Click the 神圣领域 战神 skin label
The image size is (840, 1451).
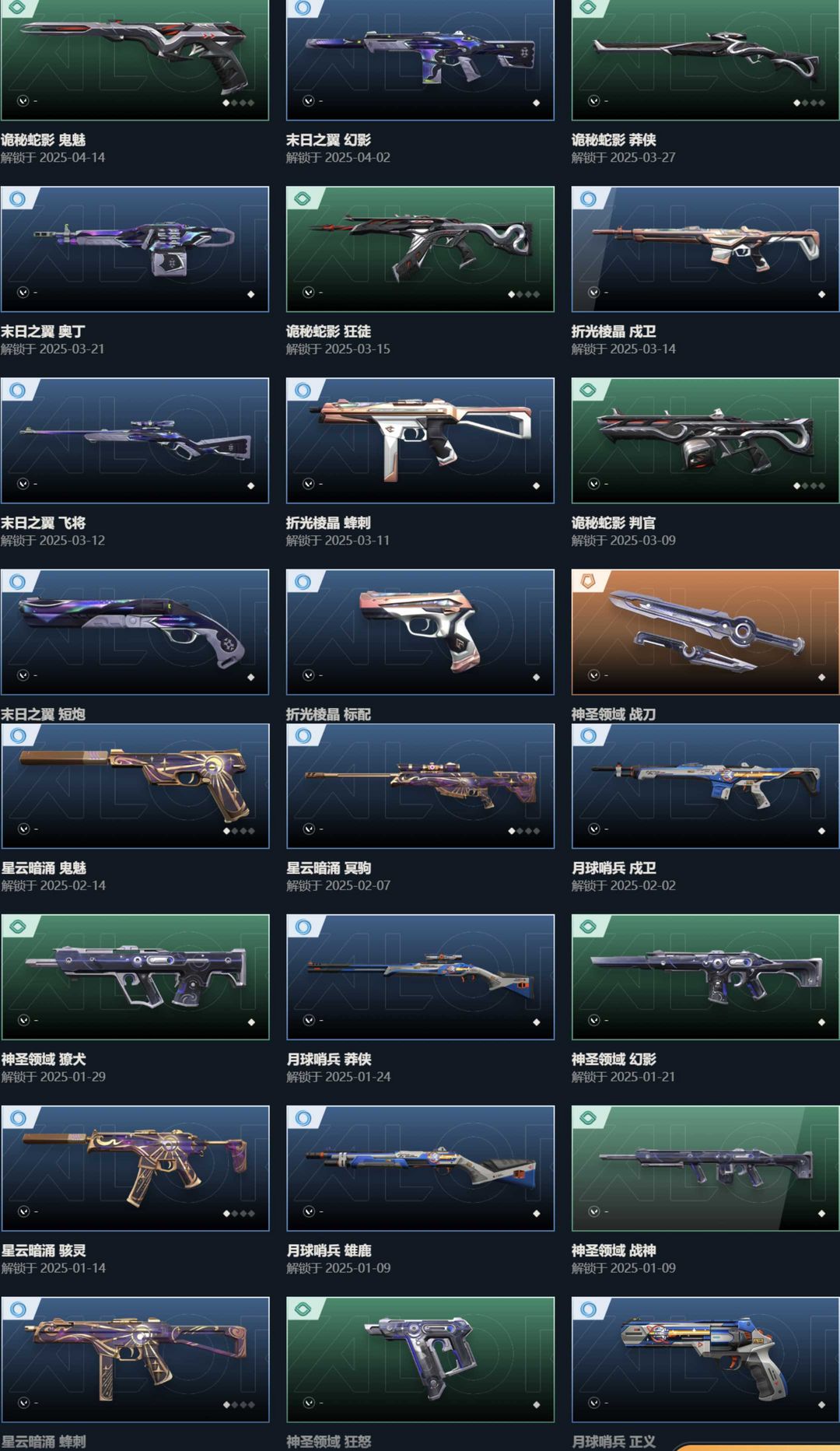pos(614,1250)
